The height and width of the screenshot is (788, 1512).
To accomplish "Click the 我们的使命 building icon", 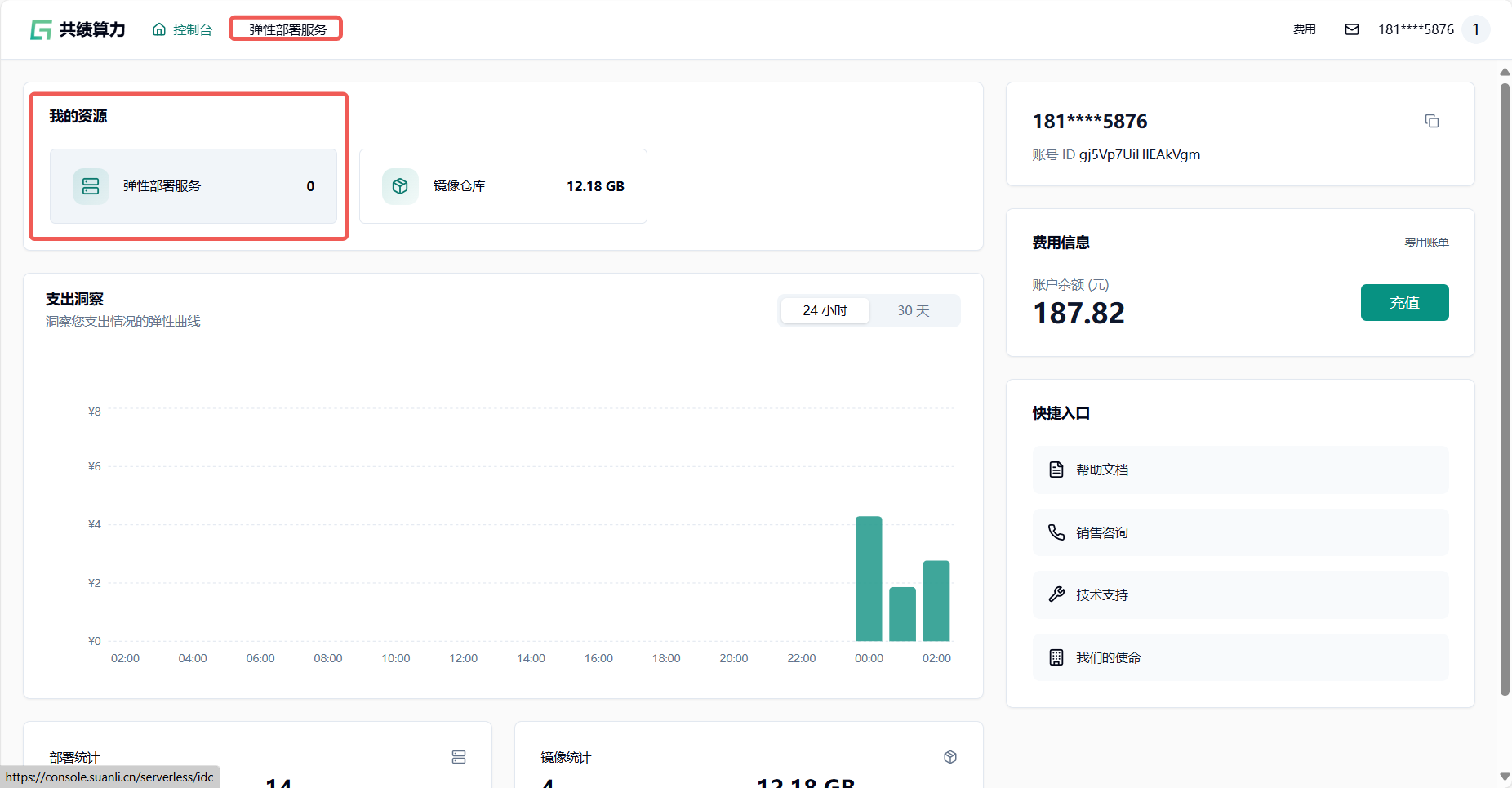I will (1056, 658).
